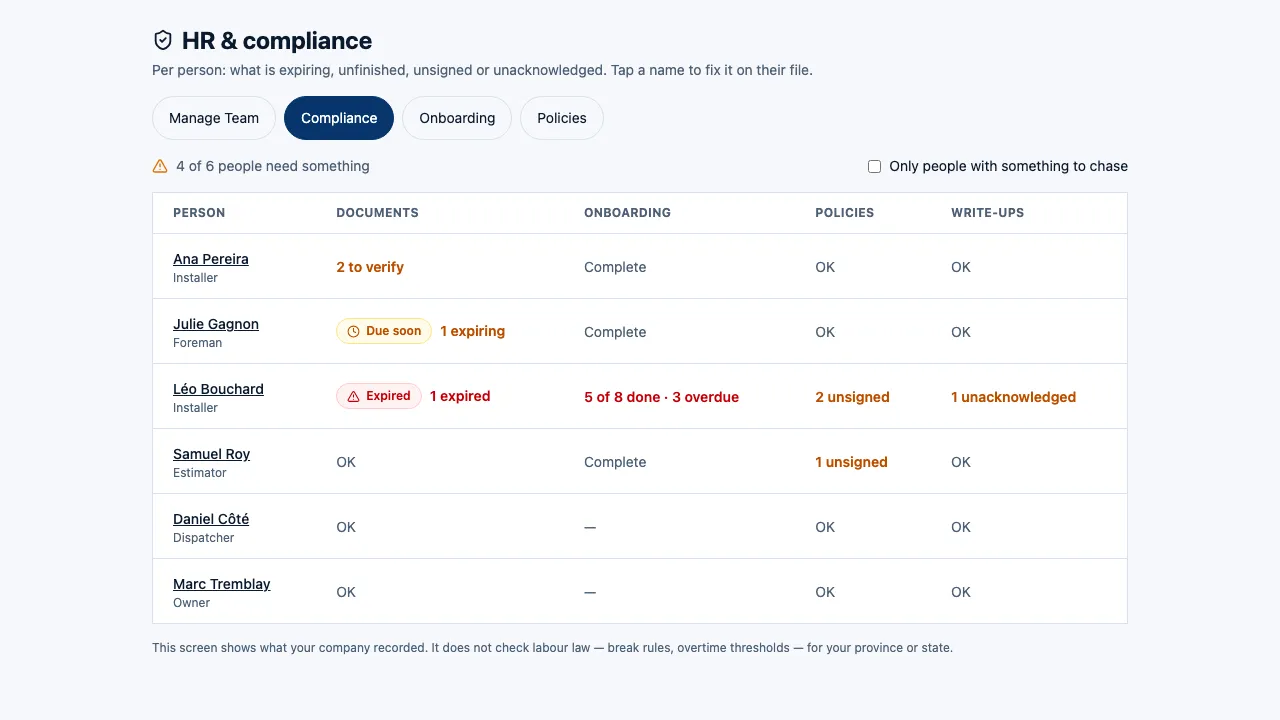
Task: Click the WRITE-UPS column header
Action: pyautogui.click(x=987, y=213)
